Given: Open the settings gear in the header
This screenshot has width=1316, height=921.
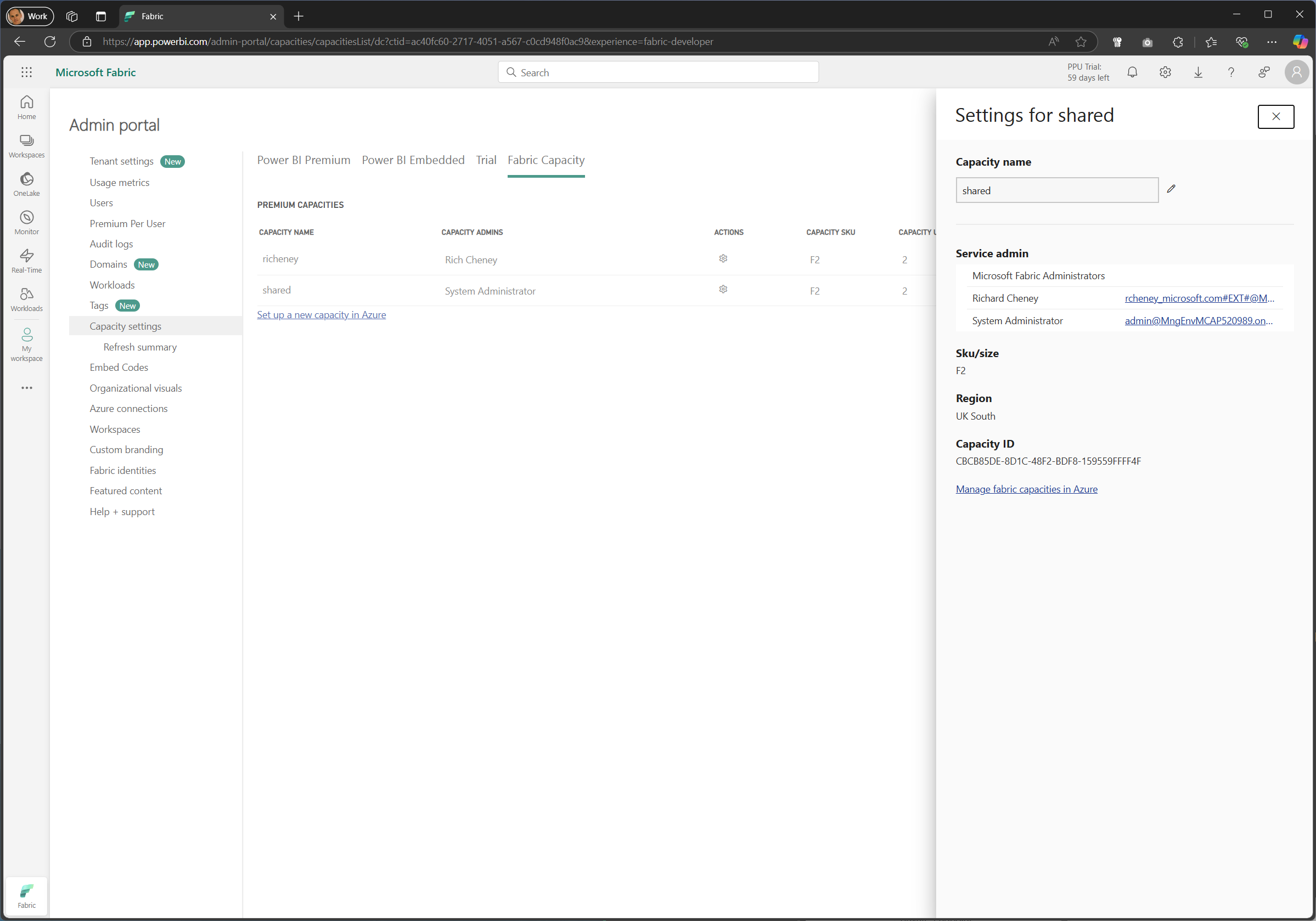Looking at the screenshot, I should point(1165,72).
